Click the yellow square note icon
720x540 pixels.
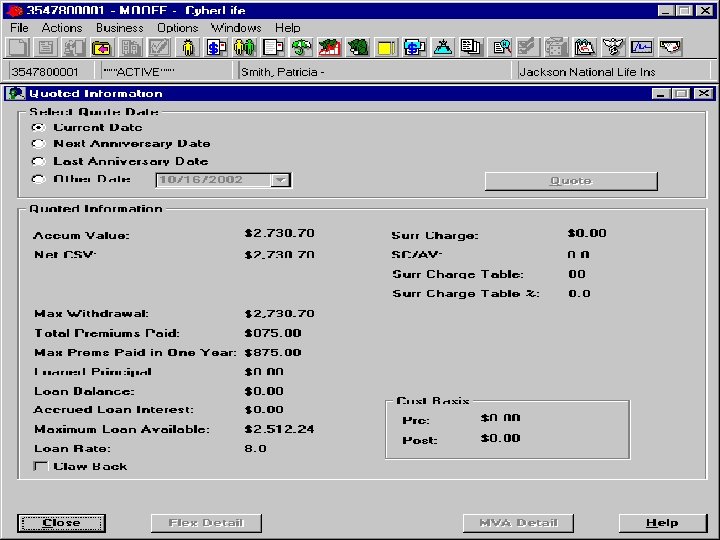point(386,48)
